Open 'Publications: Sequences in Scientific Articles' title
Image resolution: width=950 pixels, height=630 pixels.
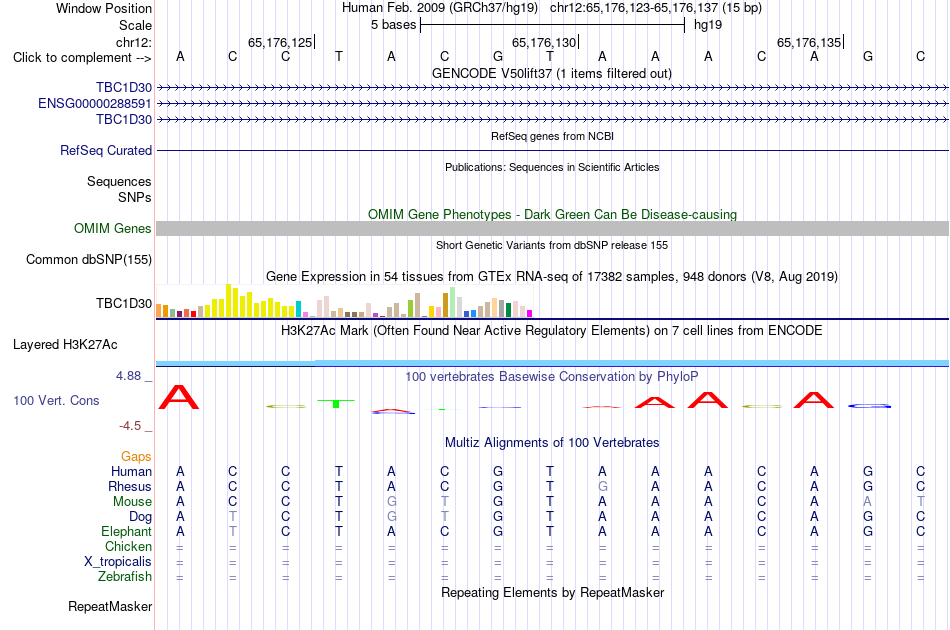click(x=552, y=167)
